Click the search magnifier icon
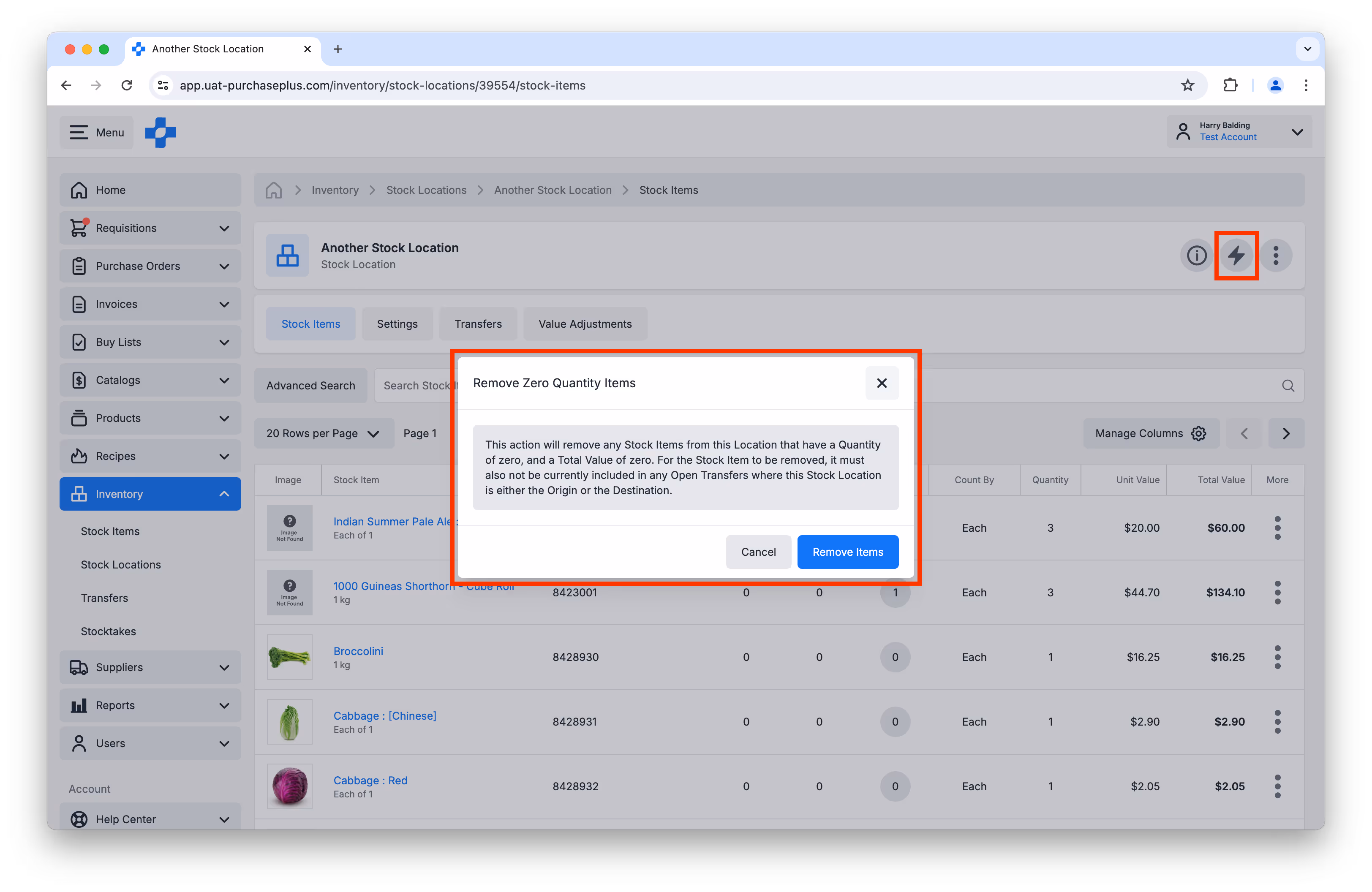The width and height of the screenshot is (1372, 892). 1288,386
